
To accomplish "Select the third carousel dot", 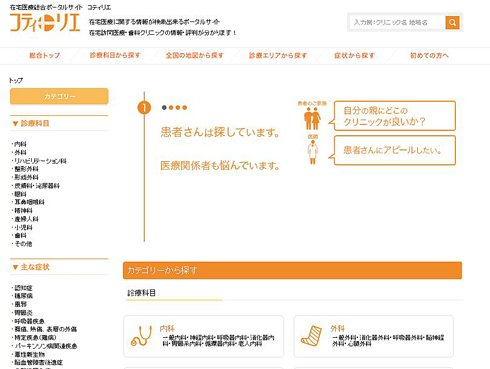I will [x=178, y=107].
